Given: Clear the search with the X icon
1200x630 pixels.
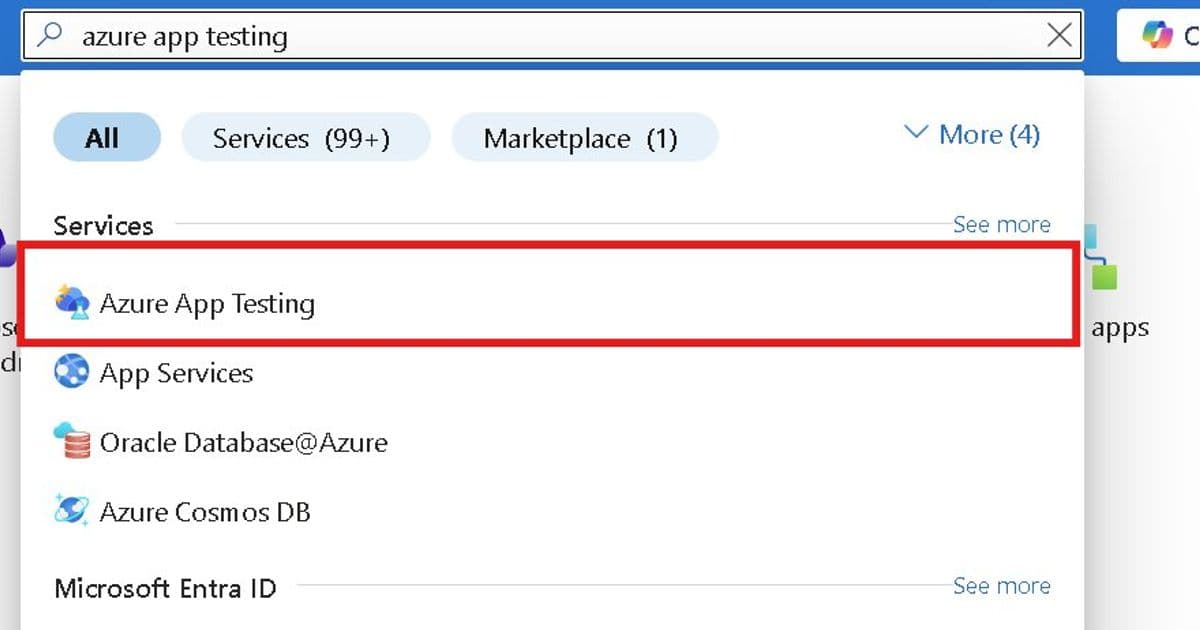Looking at the screenshot, I should (1059, 34).
